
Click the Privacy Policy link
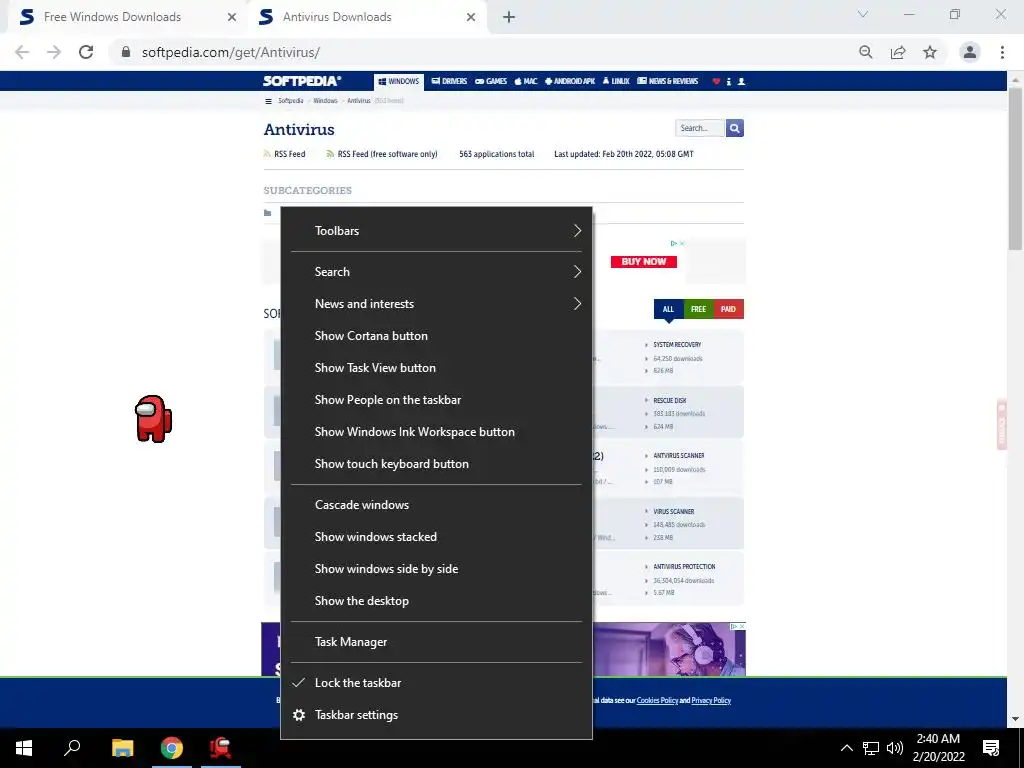click(x=711, y=700)
